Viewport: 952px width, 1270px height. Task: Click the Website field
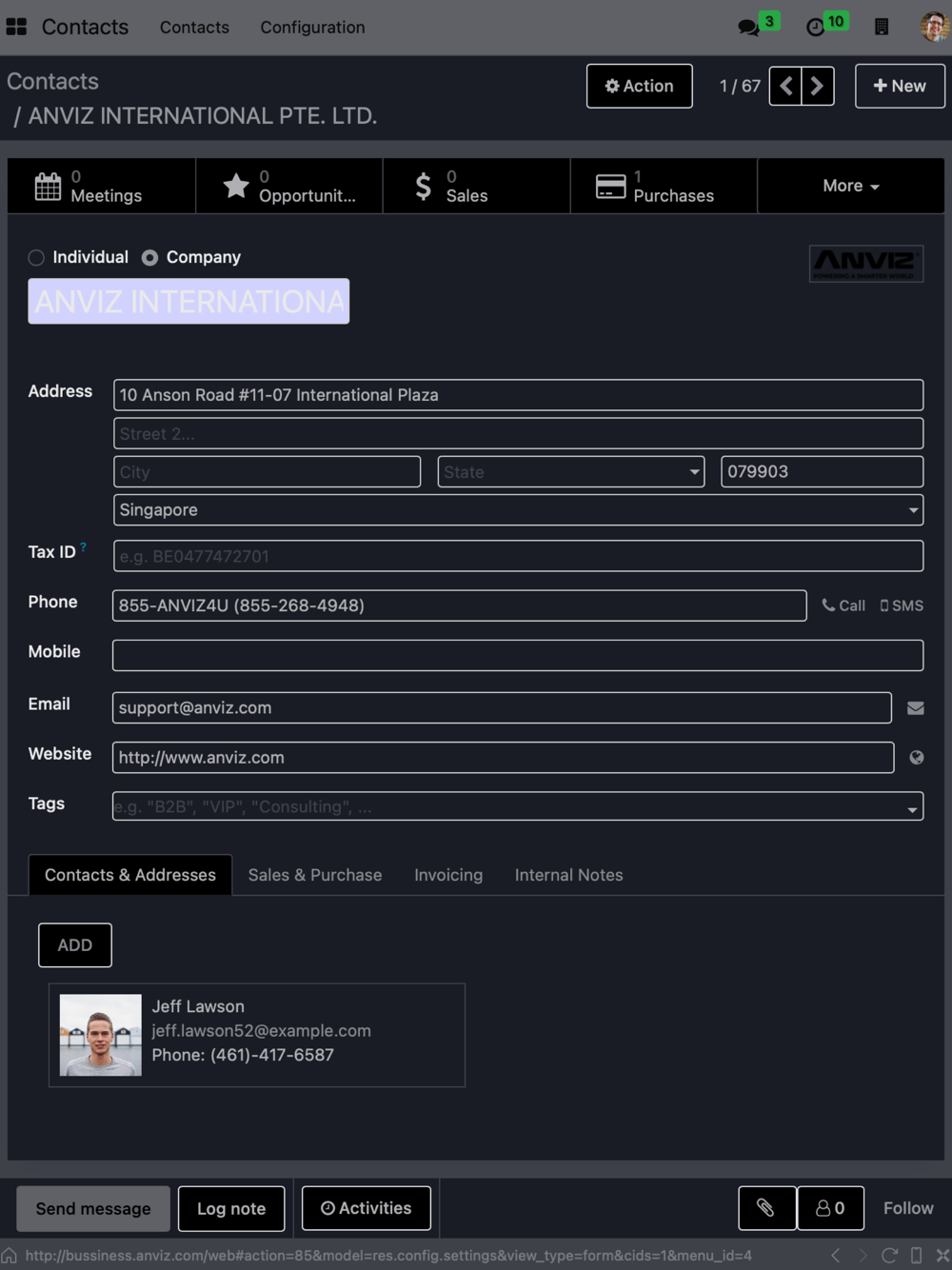(x=503, y=758)
